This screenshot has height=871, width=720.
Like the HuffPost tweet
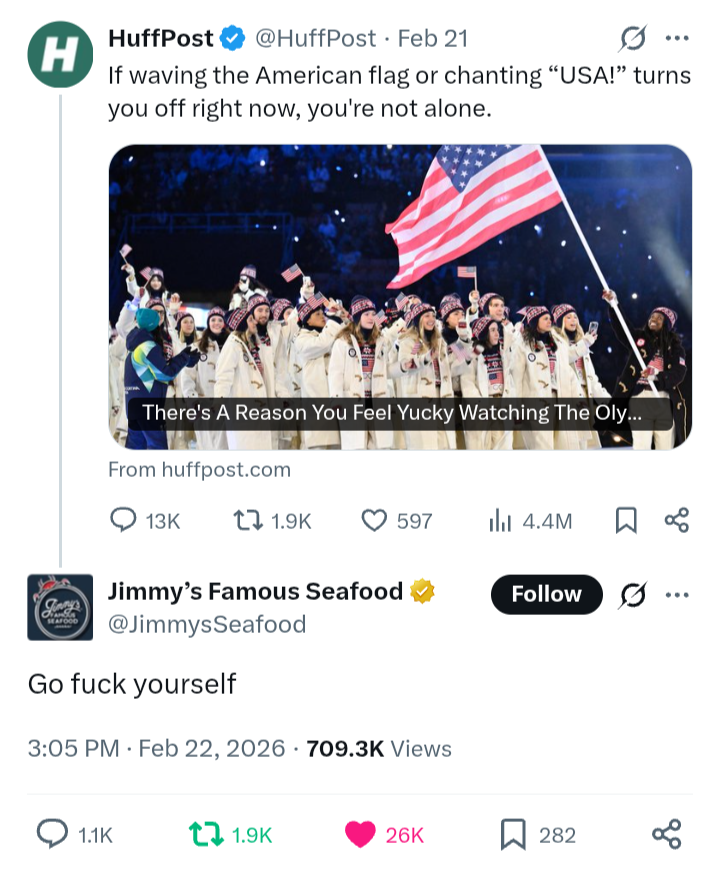374,520
